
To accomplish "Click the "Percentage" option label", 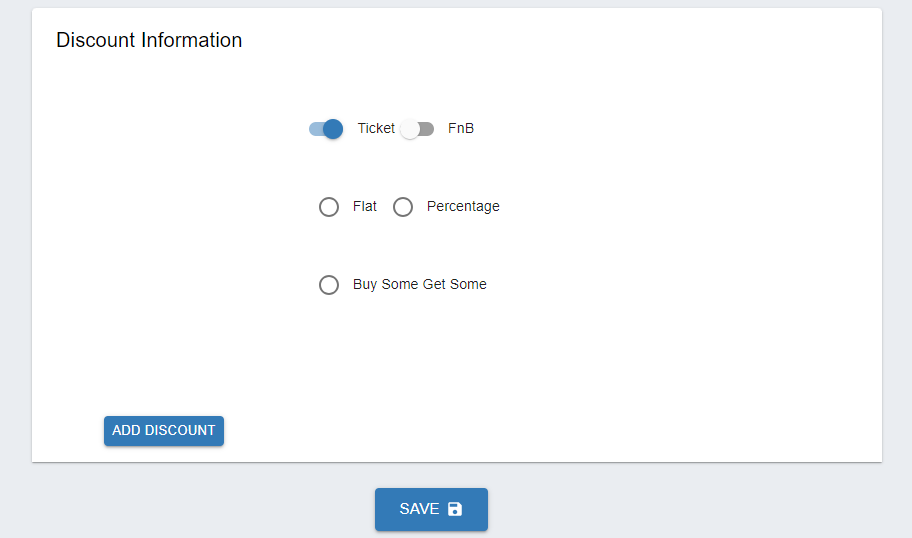I will pos(463,206).
